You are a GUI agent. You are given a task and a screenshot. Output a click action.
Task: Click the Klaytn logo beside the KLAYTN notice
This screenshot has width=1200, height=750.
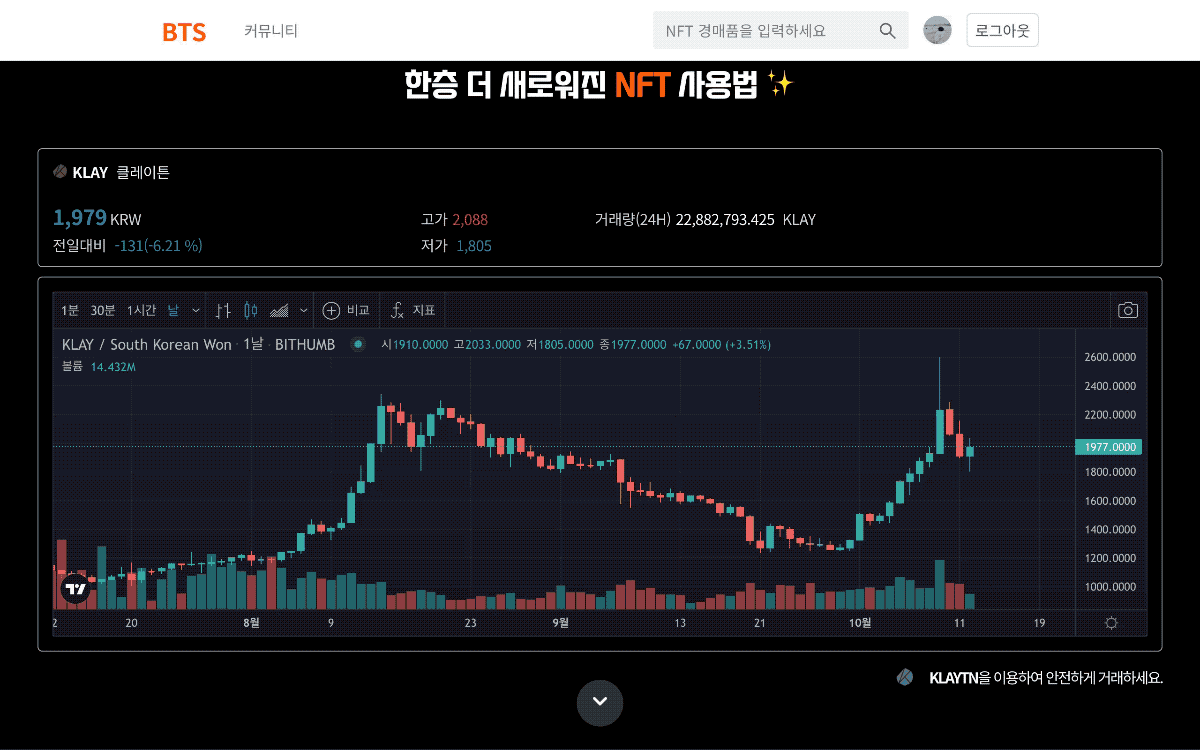(905, 677)
